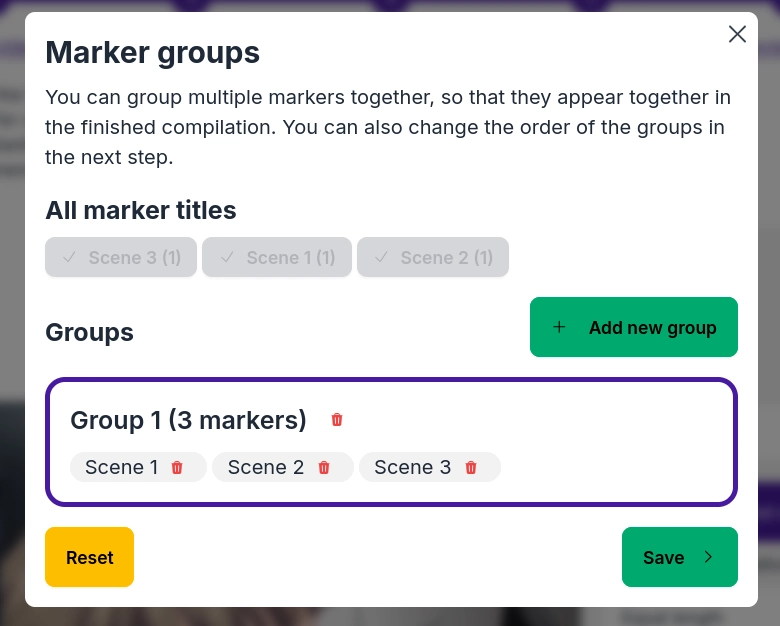Remove Scene 1 from Group 1
Screen dimensions: 780x626
pyautogui.click(x=177, y=467)
